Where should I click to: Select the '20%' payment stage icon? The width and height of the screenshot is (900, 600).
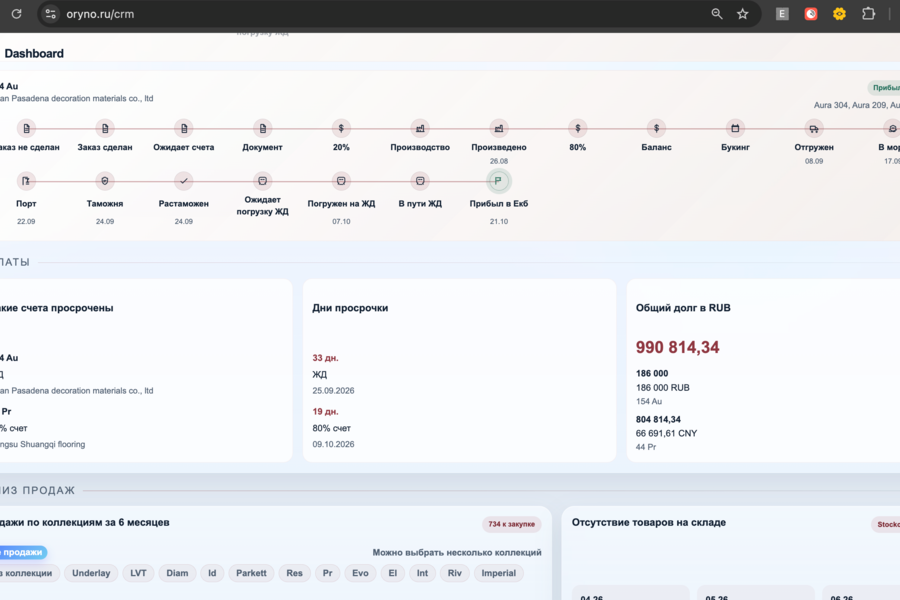tap(341, 129)
